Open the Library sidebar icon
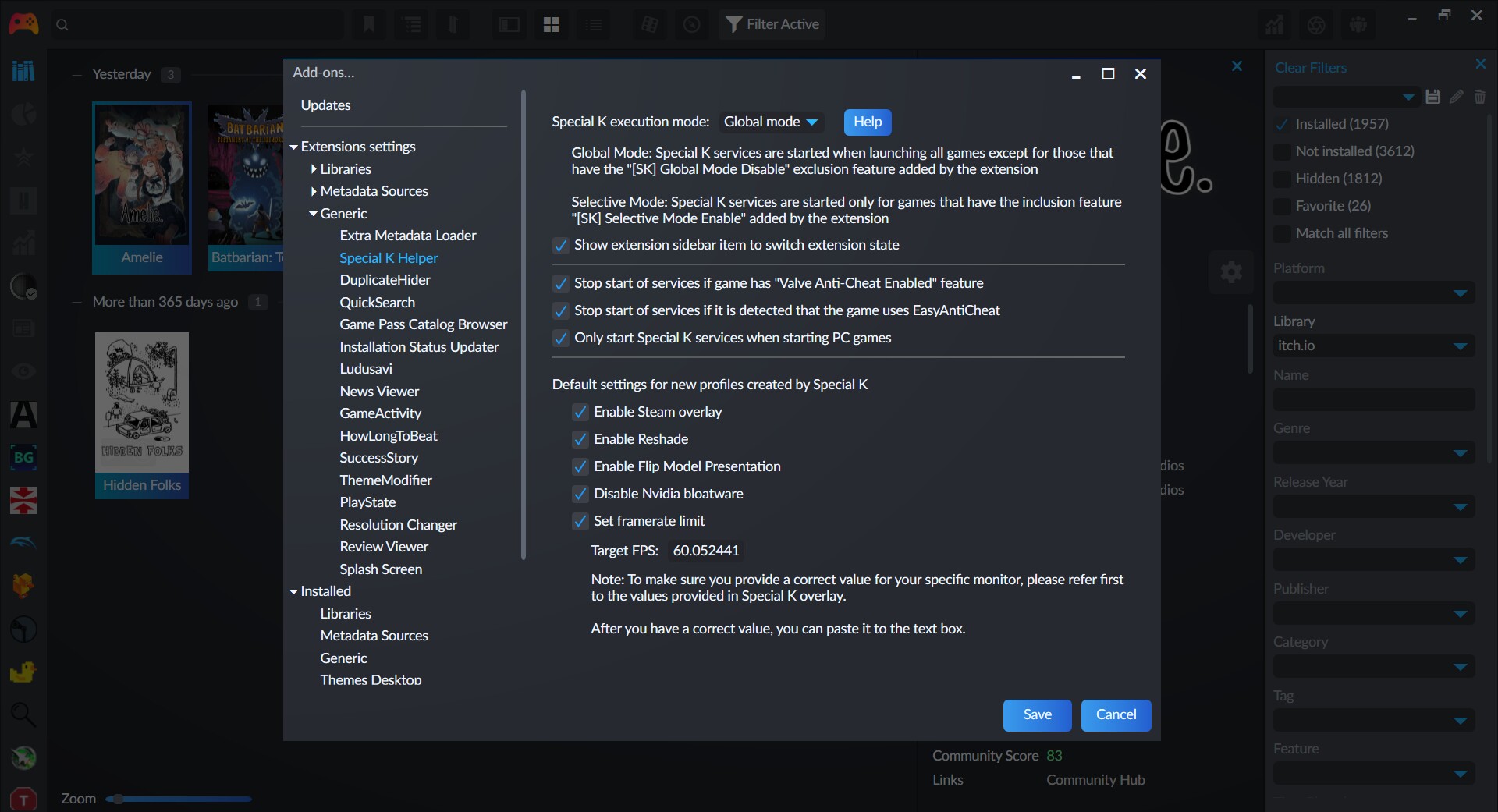The image size is (1498, 812). click(x=23, y=71)
